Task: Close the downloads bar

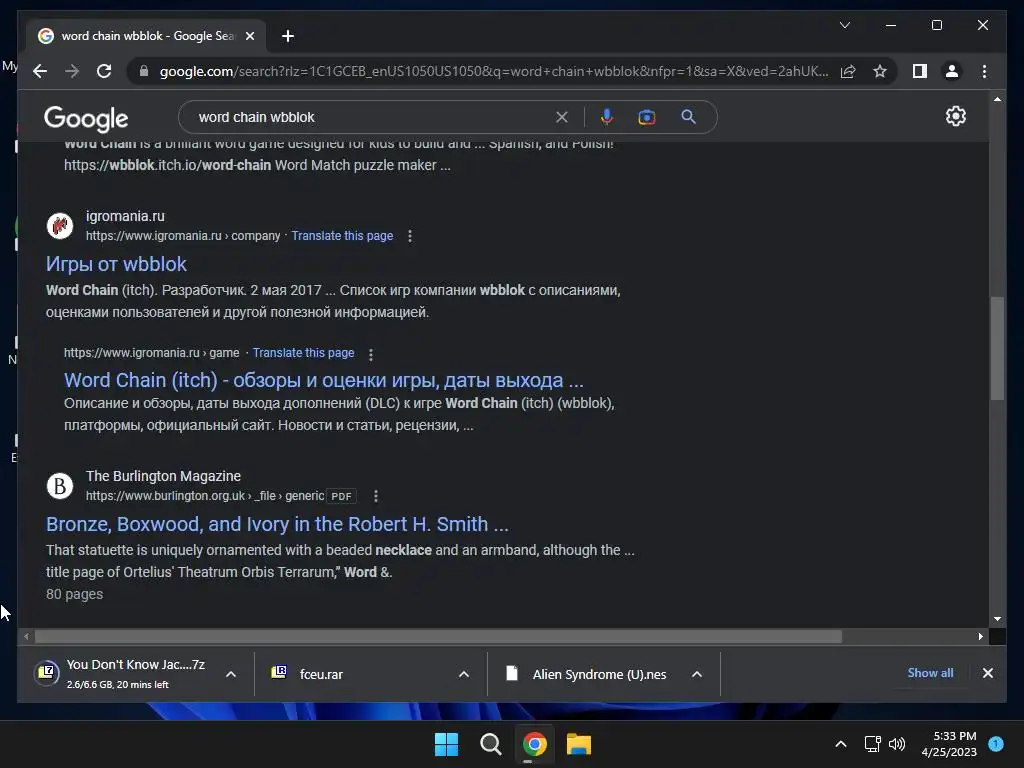Action: click(x=987, y=673)
